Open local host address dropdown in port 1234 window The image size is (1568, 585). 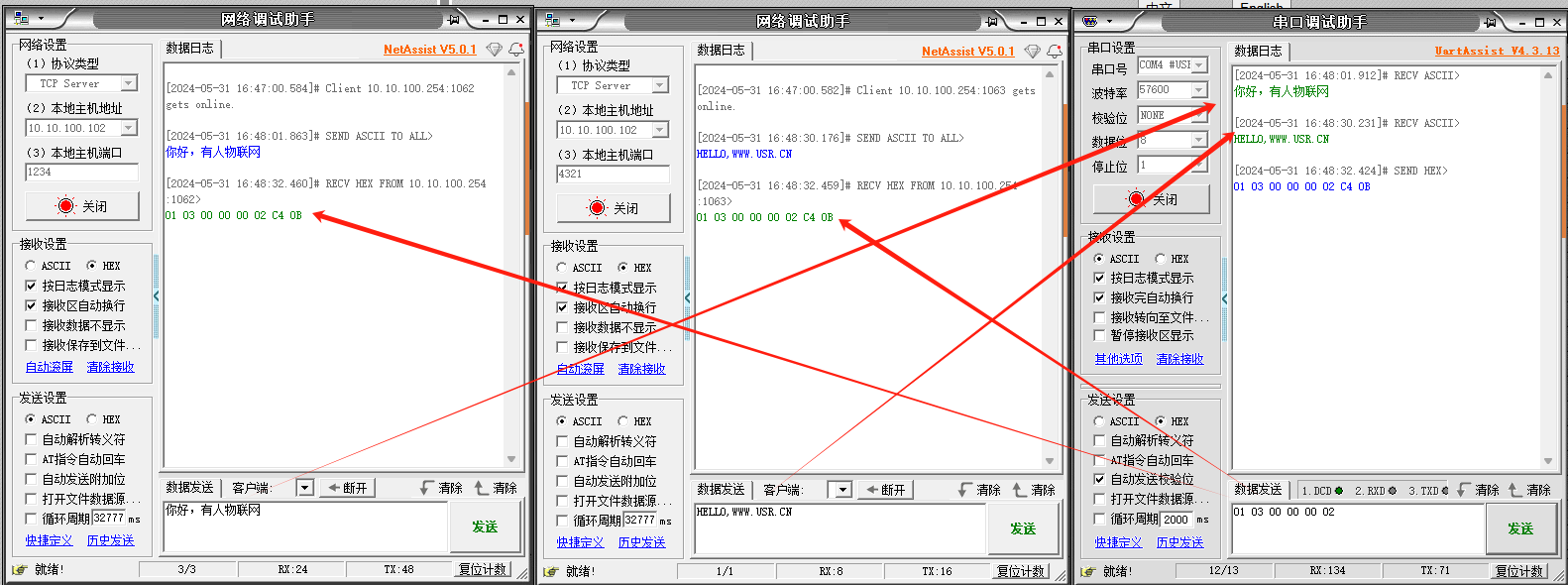pos(129,128)
